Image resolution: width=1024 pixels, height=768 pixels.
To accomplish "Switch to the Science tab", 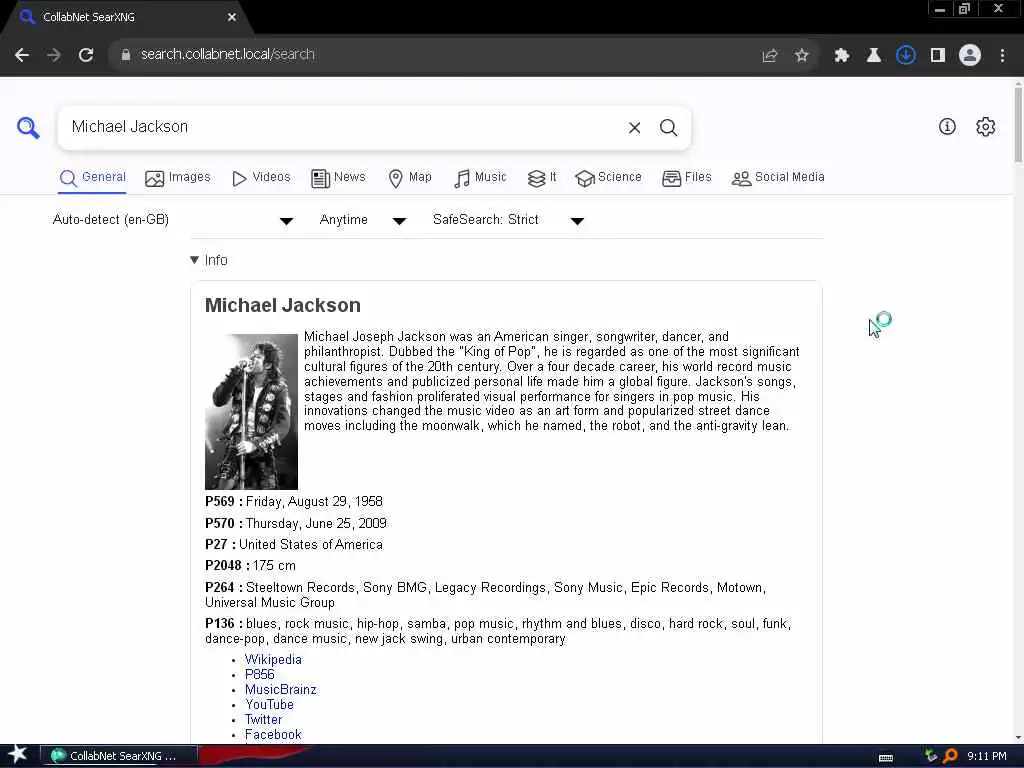I will pyautogui.click(x=608, y=178).
